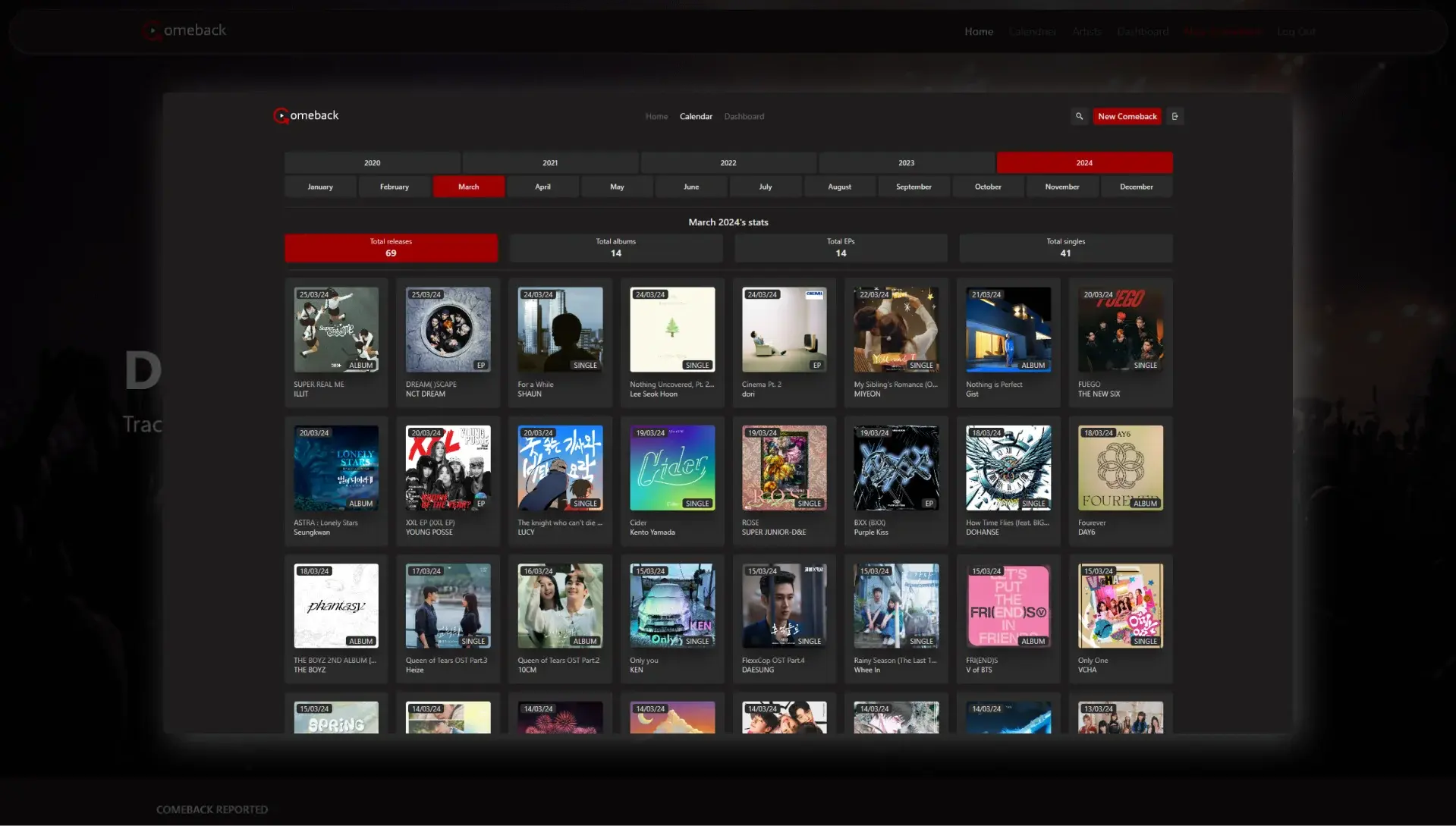The width and height of the screenshot is (1456, 826).
Task: Filter by Total singles 41
Action: point(1065,247)
